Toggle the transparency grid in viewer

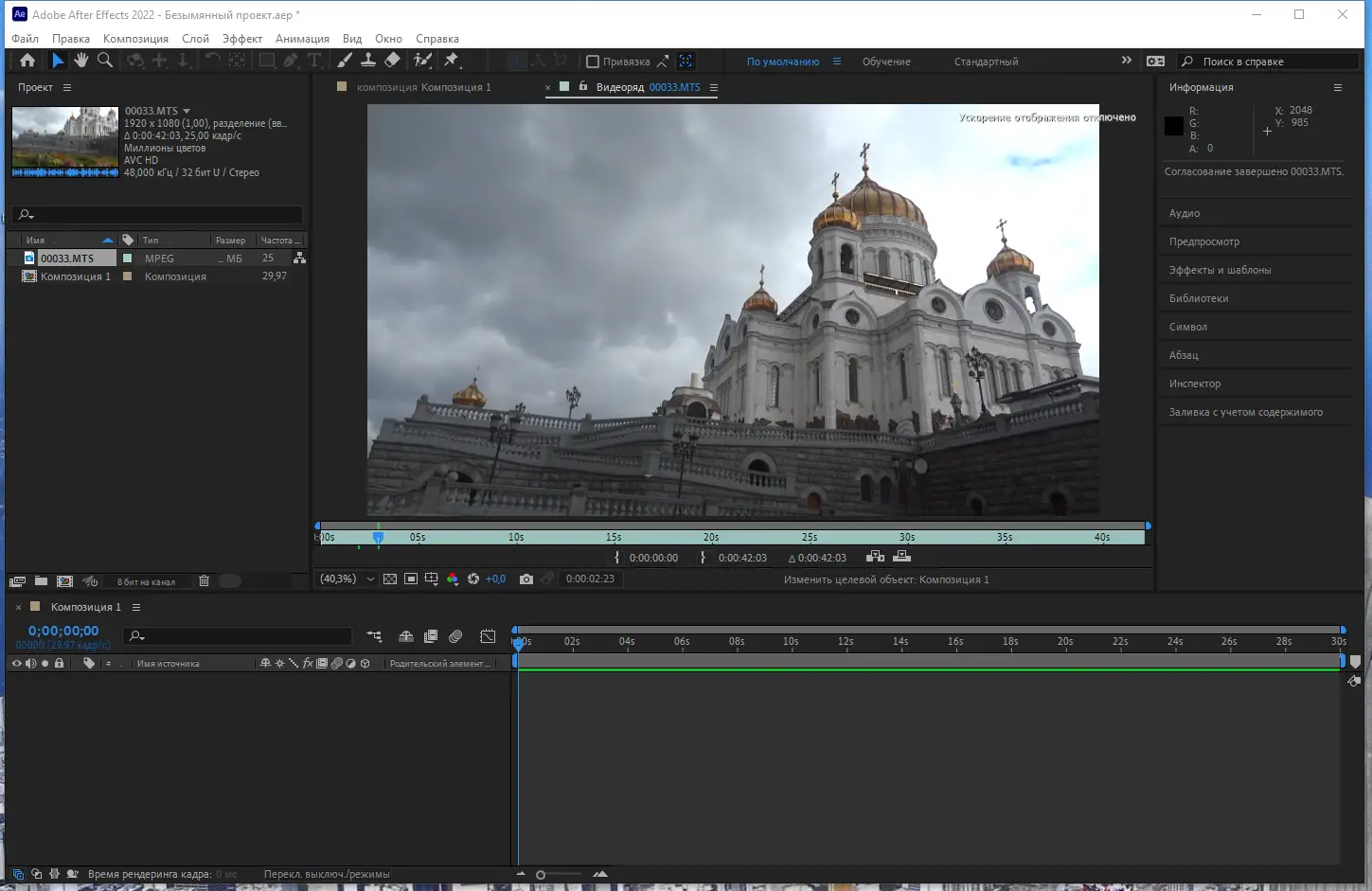[390, 579]
